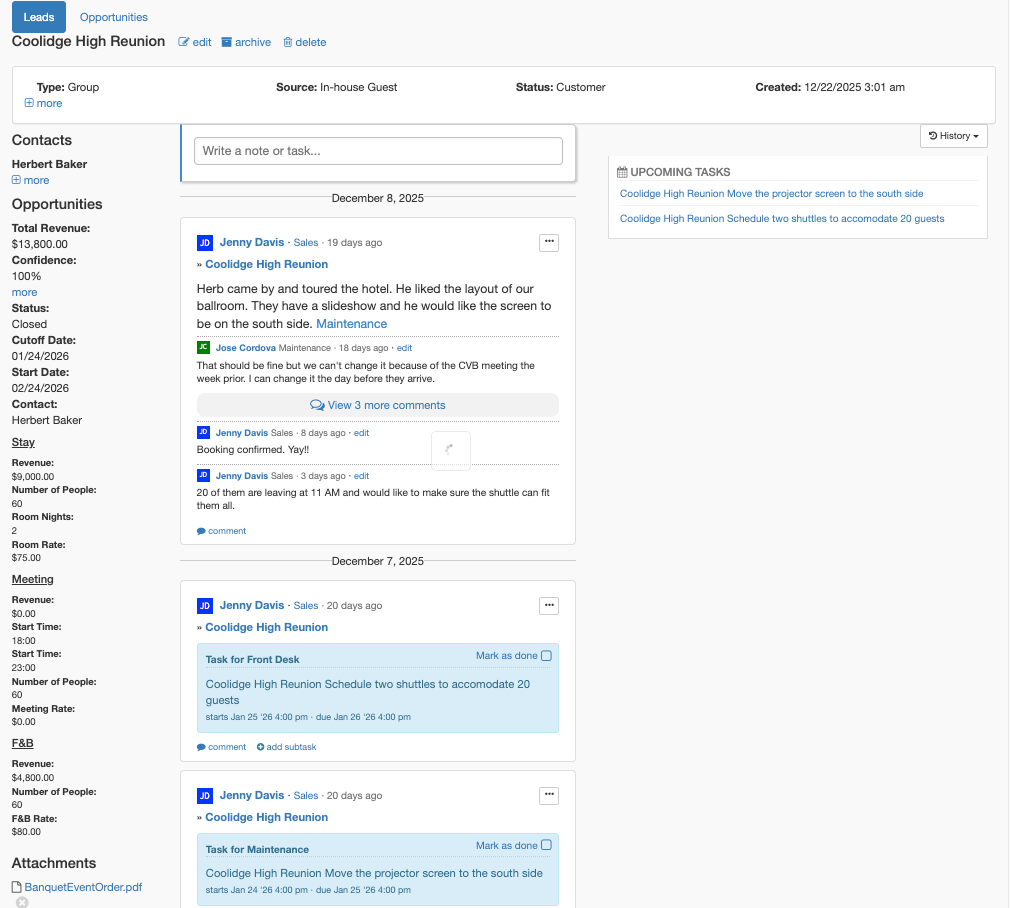The image size is (1010, 908).
Task: Open the Stay section heading
Action: pyautogui.click(x=23, y=442)
